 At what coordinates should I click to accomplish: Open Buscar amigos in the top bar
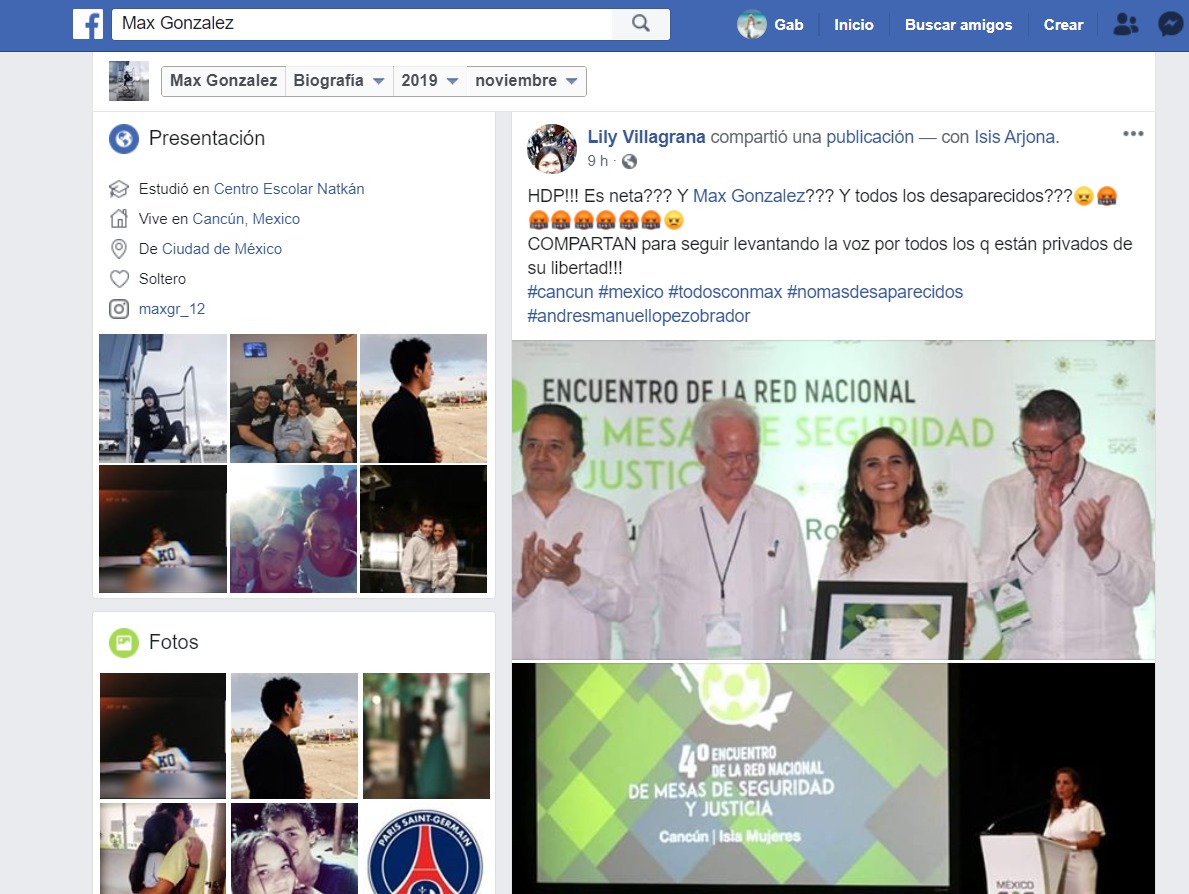958,25
